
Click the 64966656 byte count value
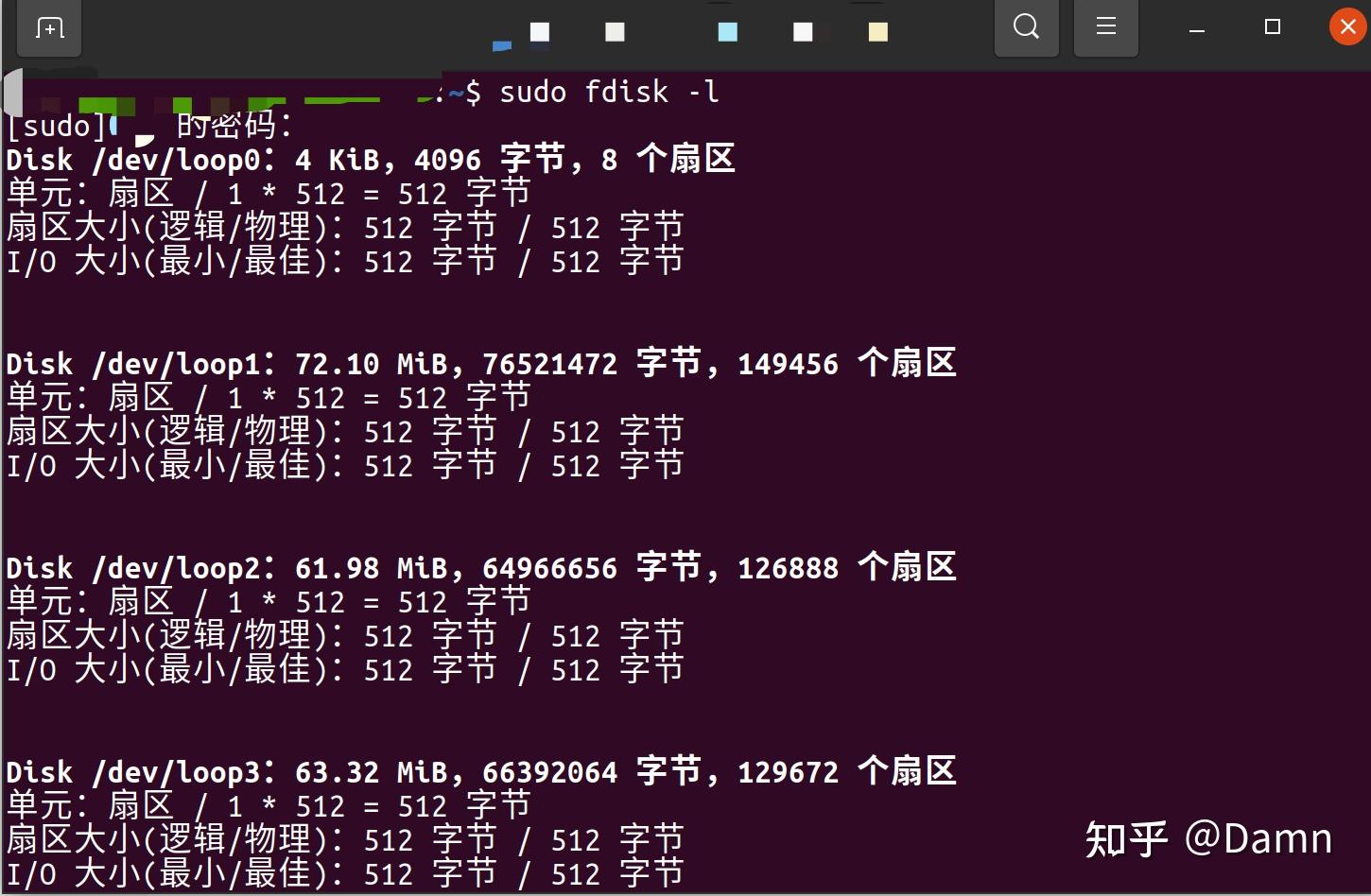[549, 568]
